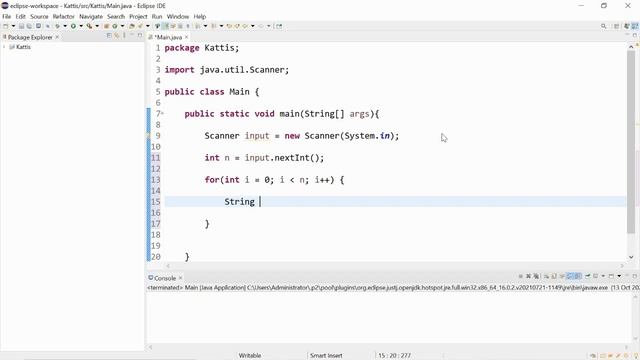Click the Save toolbar icon

(22, 26)
